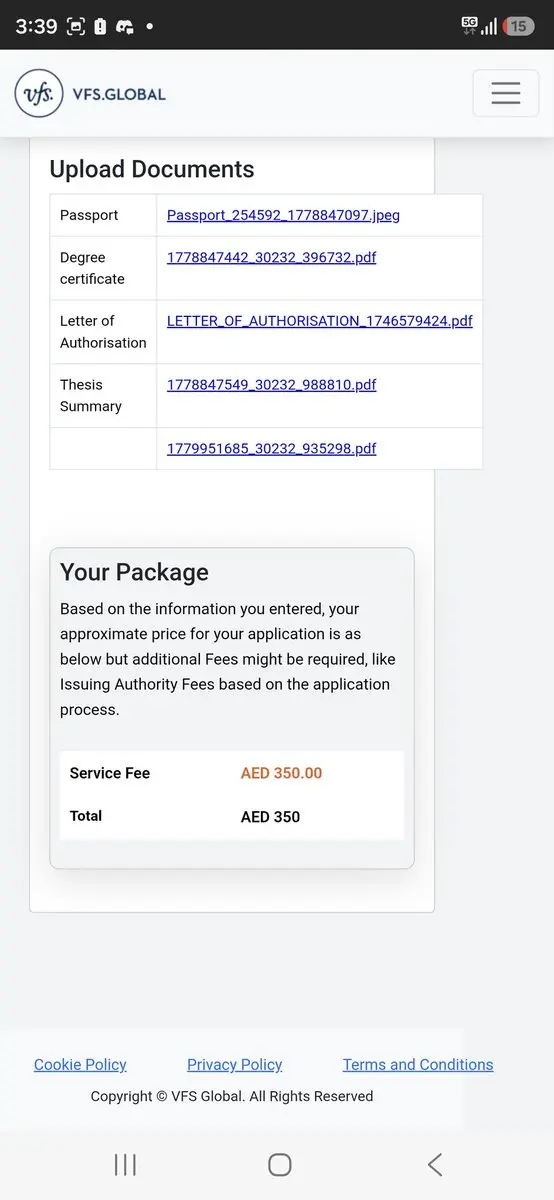The width and height of the screenshot is (554, 1200).
Task: Tap the Your Package heading
Action: 134,572
